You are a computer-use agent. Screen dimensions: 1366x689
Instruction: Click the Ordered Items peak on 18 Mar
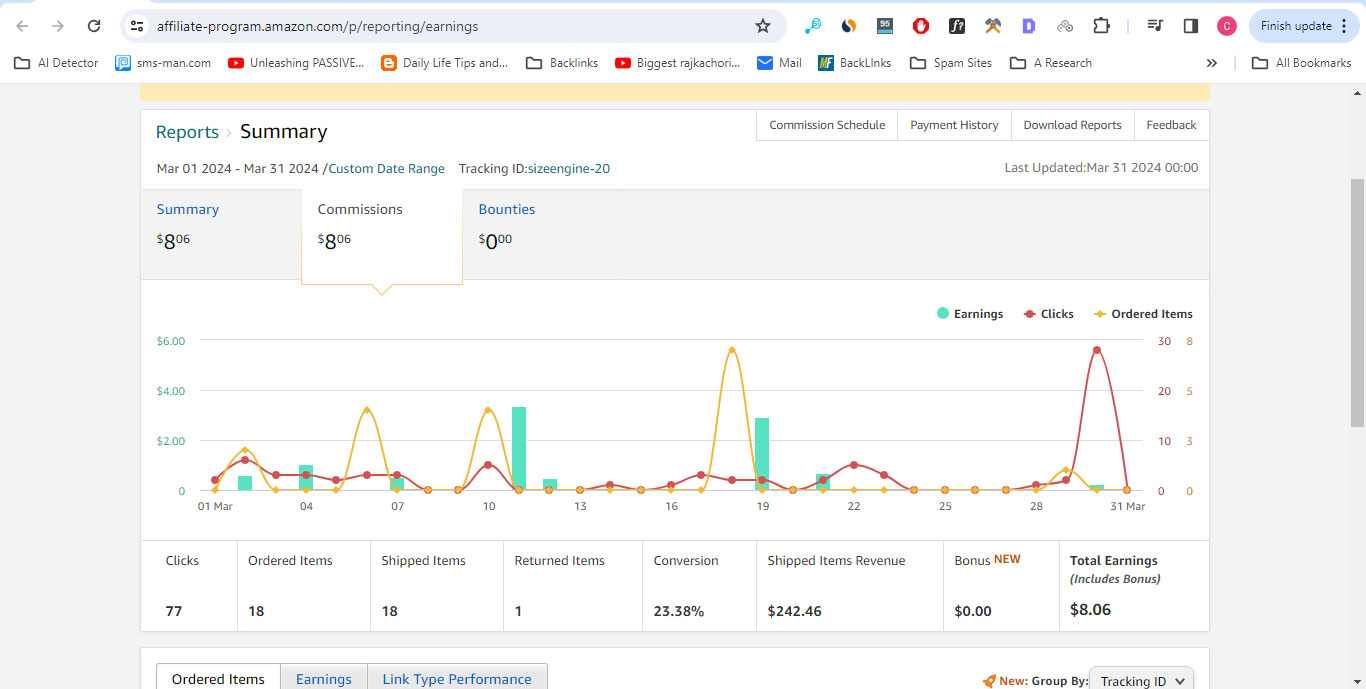point(732,350)
